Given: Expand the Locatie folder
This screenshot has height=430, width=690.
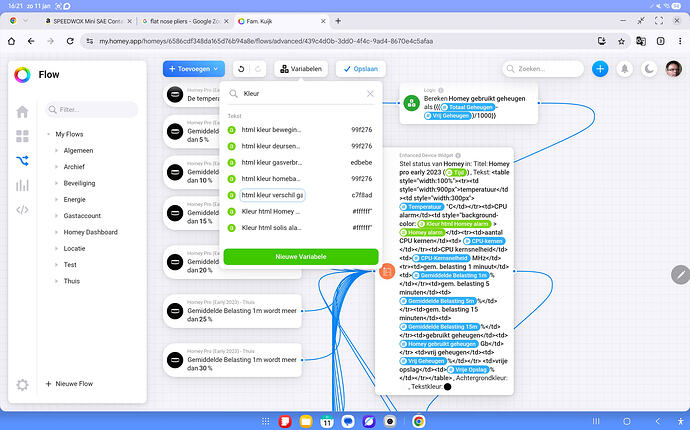Looking at the screenshot, I should (x=57, y=248).
